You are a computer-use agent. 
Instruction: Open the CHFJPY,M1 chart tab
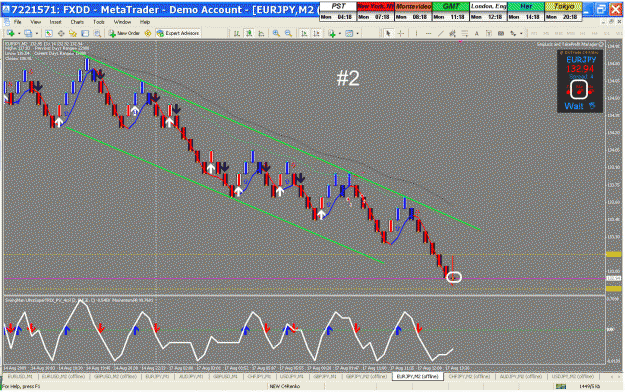259,376
